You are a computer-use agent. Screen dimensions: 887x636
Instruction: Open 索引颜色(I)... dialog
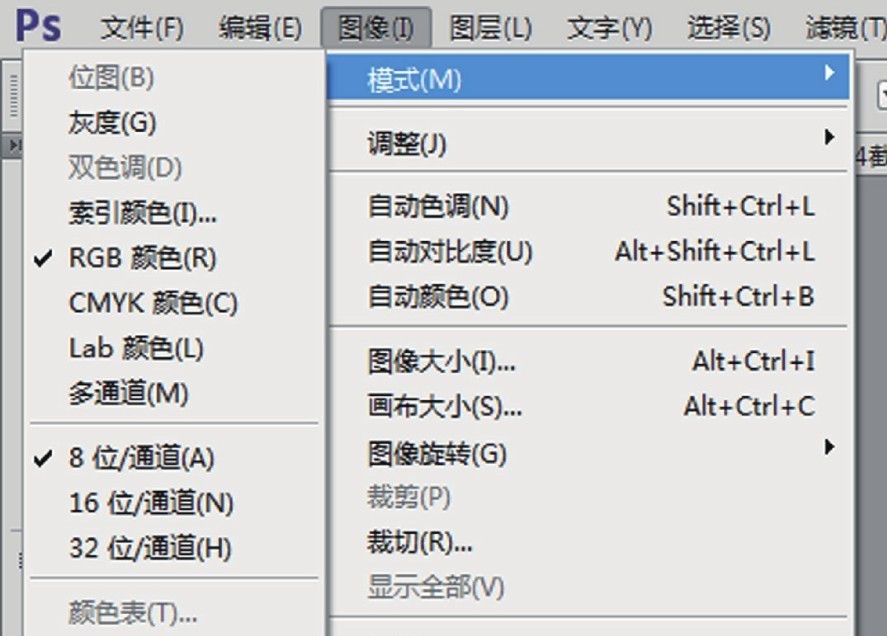(x=143, y=213)
